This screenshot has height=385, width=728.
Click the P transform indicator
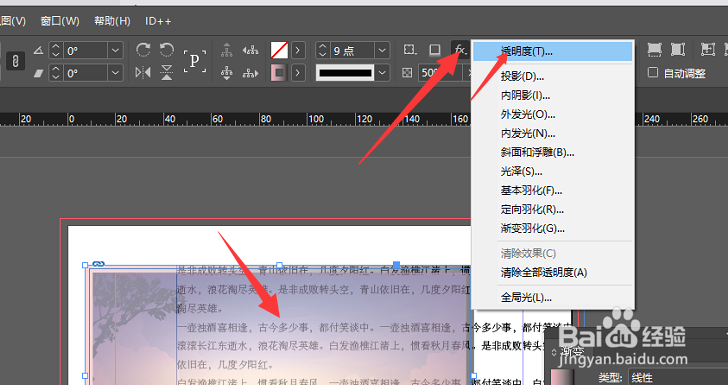click(195, 61)
